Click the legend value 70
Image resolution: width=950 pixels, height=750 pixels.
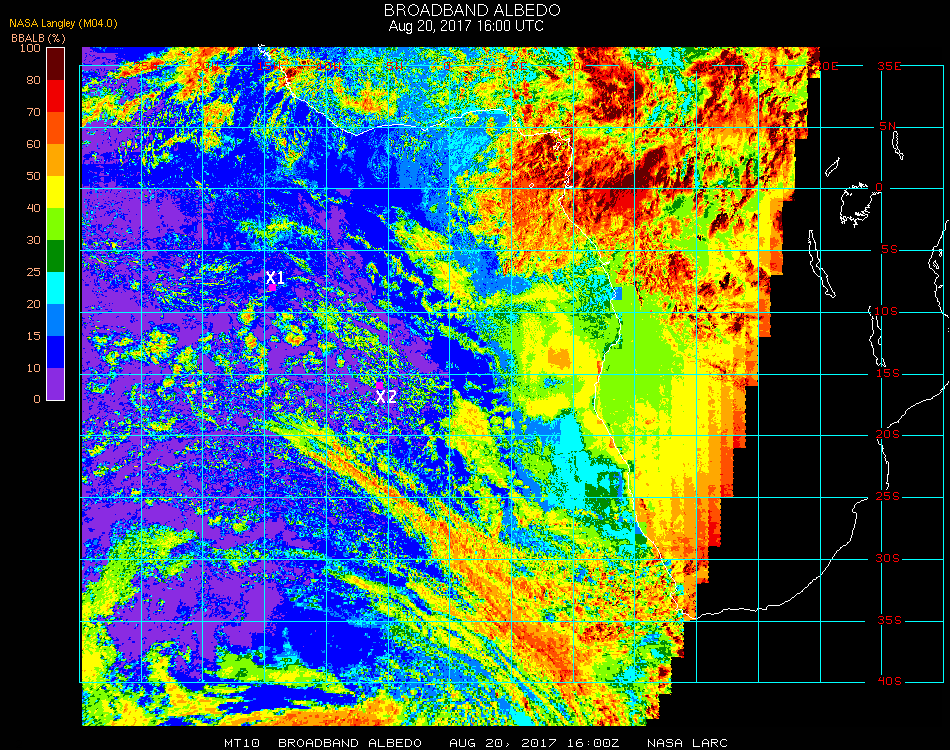pyautogui.click(x=33, y=112)
